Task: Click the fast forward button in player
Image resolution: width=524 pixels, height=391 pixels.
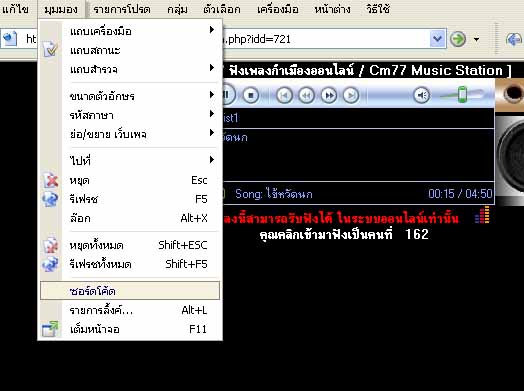Action: pyautogui.click(x=329, y=96)
